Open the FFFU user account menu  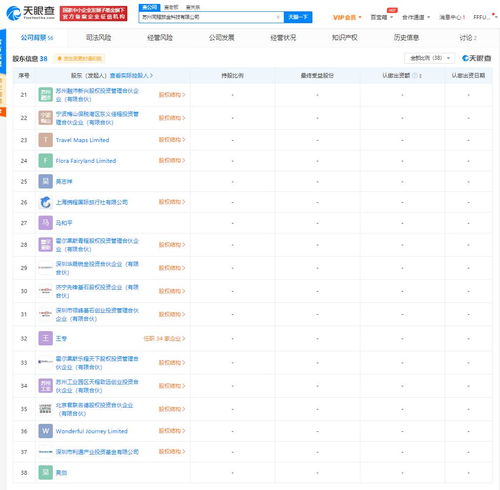point(485,17)
